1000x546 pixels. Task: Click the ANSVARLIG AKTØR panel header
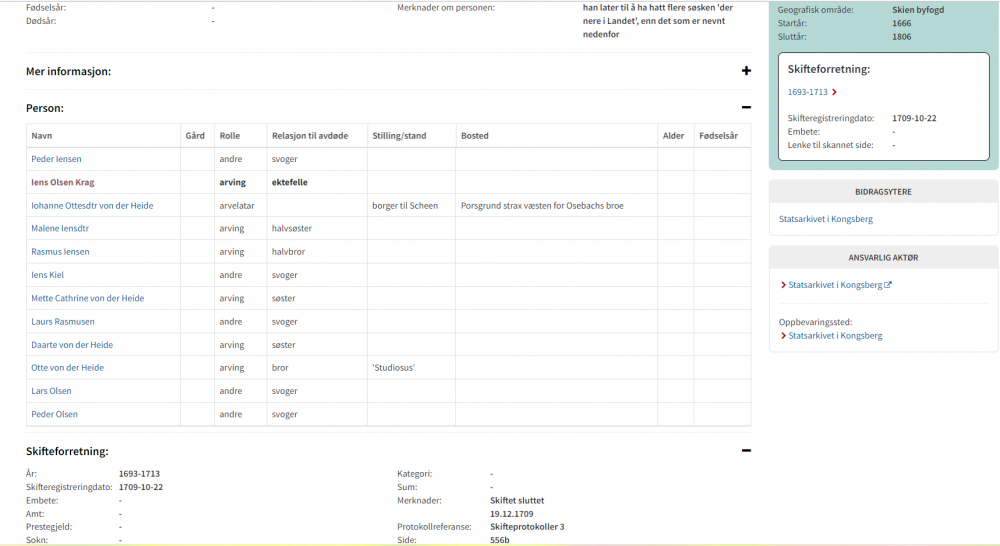[883, 258]
